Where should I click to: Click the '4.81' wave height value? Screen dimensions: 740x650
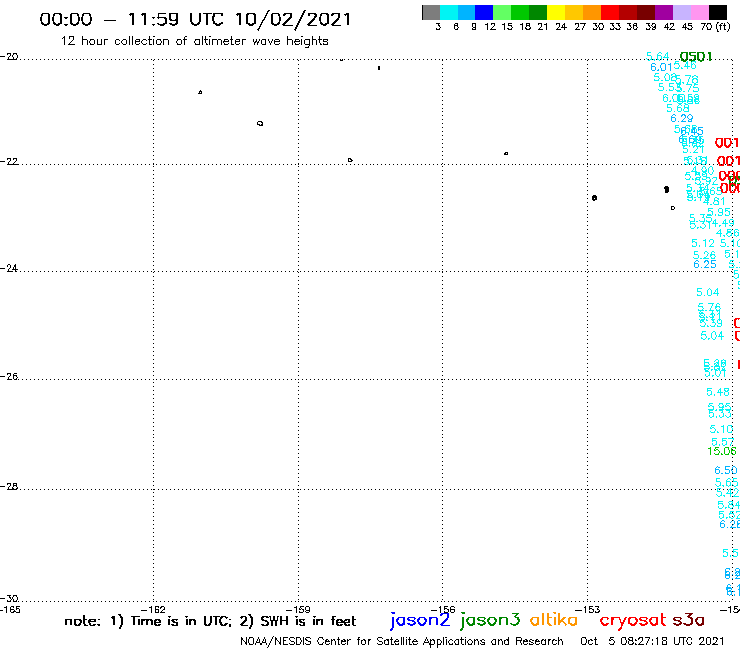pyautogui.click(x=715, y=202)
